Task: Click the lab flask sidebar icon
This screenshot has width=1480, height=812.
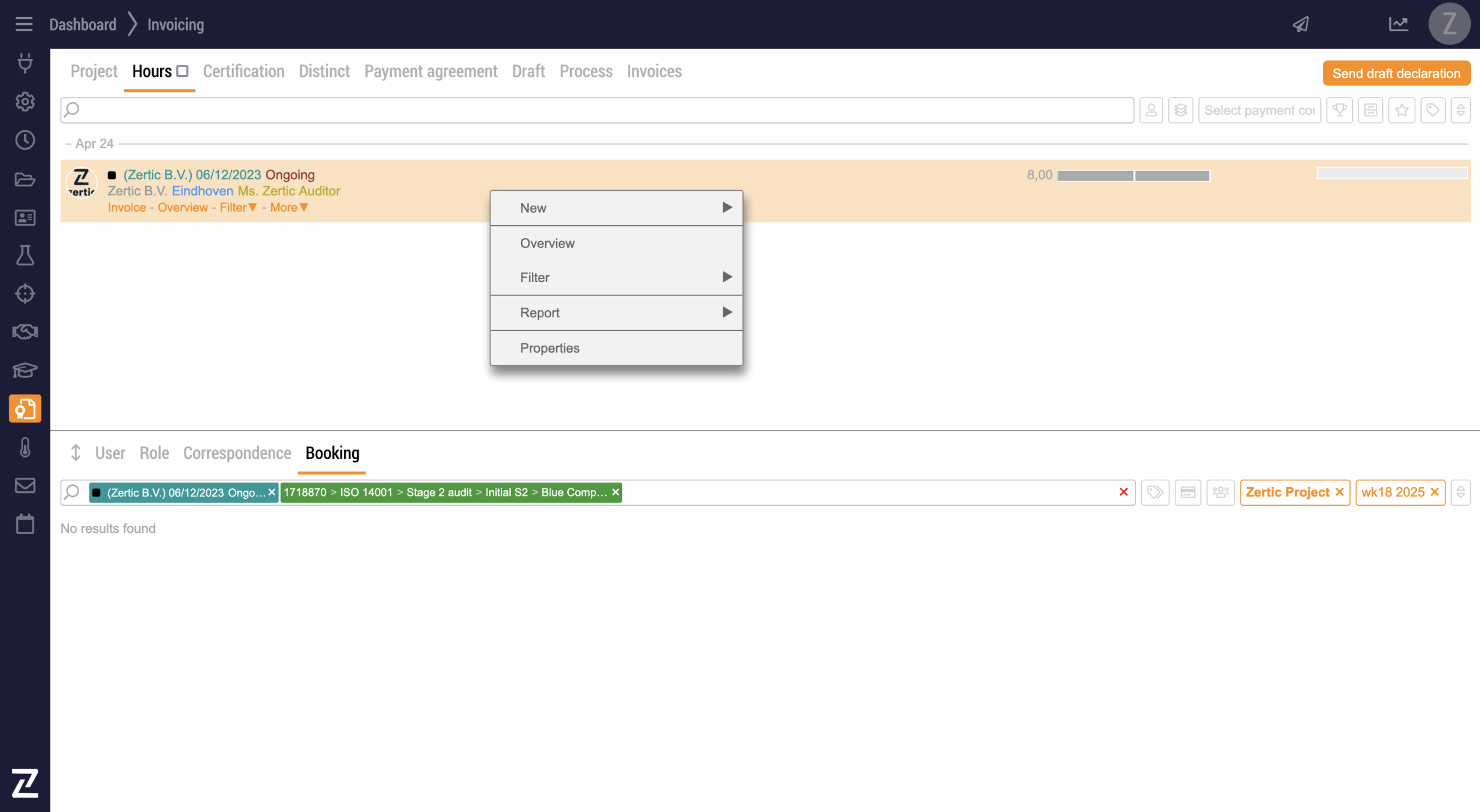Action: coord(25,255)
